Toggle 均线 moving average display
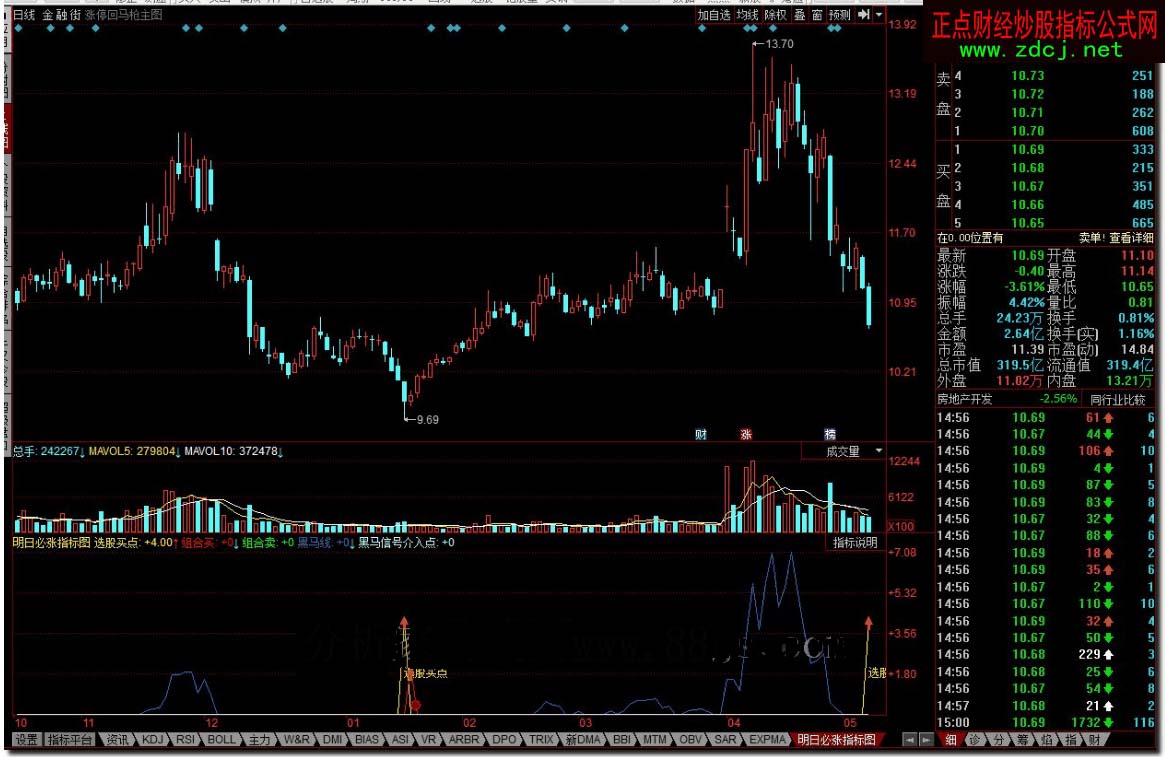The height and width of the screenshot is (757, 1165). (747, 15)
